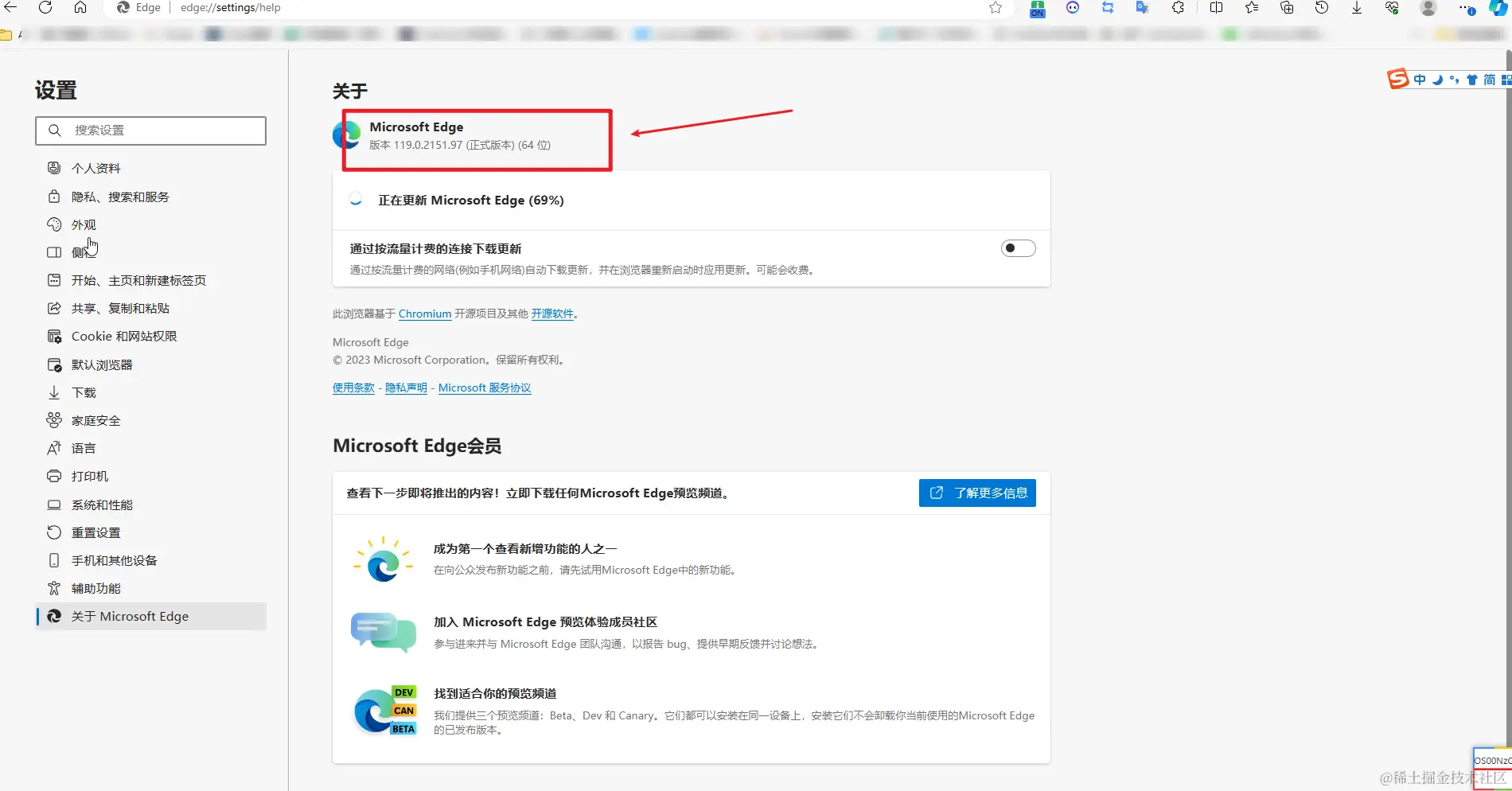Viewport: 1512px width, 791px height.
Task: Open the Favorites list icon
Action: [x=1252, y=7]
